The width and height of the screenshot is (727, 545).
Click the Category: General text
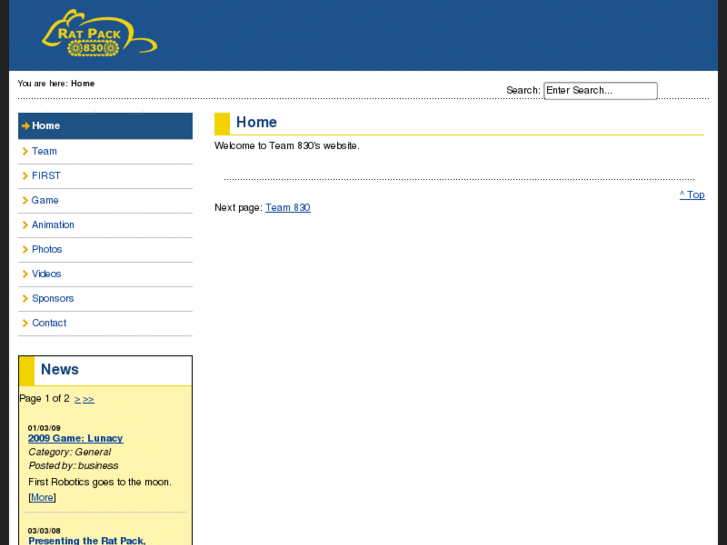point(70,452)
